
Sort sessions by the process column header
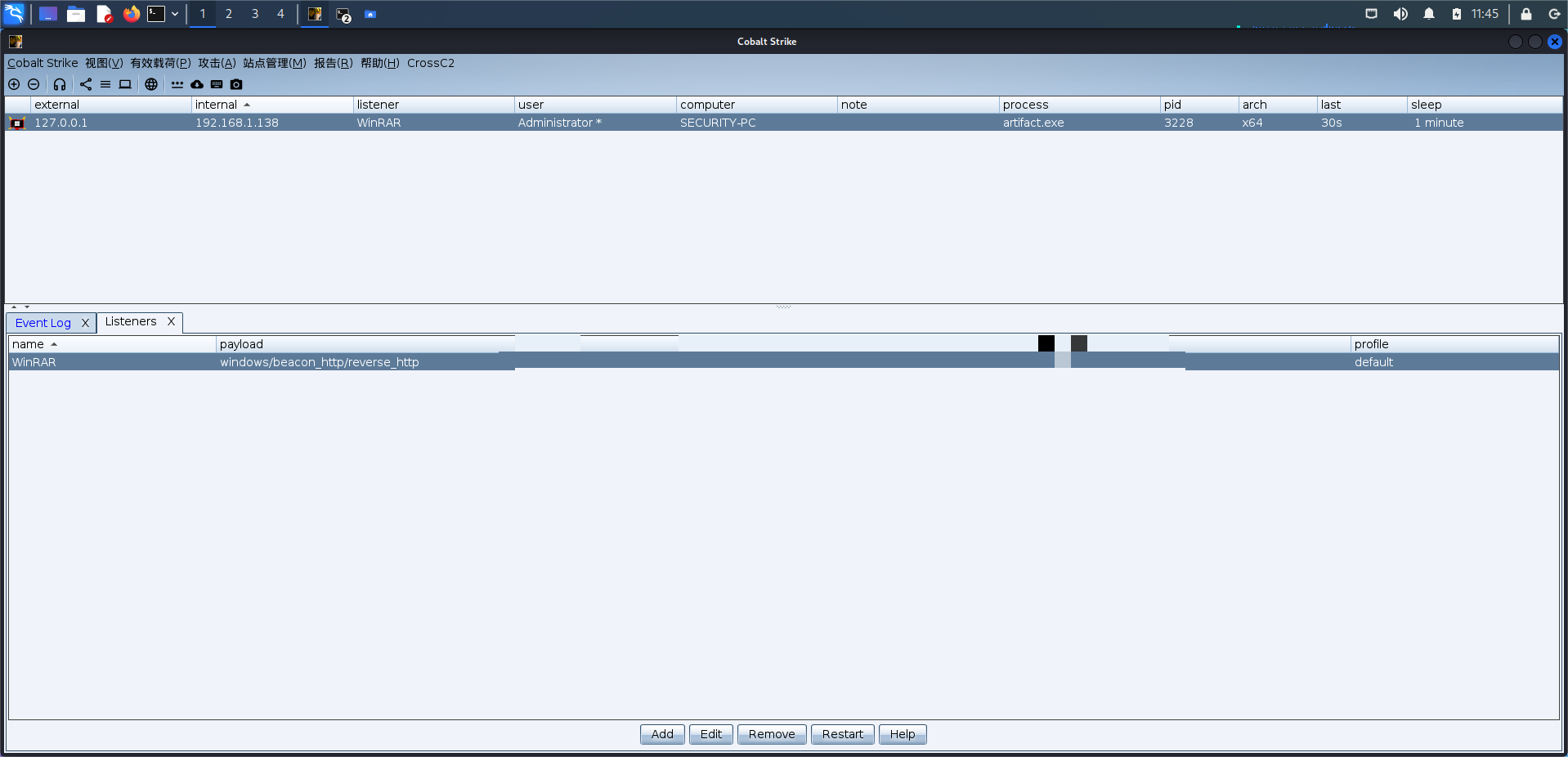pyautogui.click(x=1080, y=105)
